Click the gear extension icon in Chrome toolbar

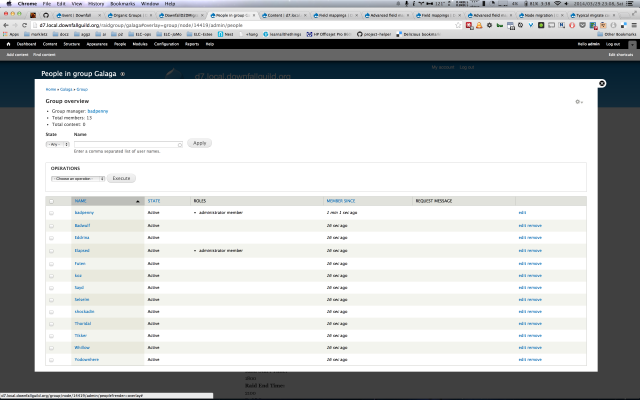click(x=489, y=25)
